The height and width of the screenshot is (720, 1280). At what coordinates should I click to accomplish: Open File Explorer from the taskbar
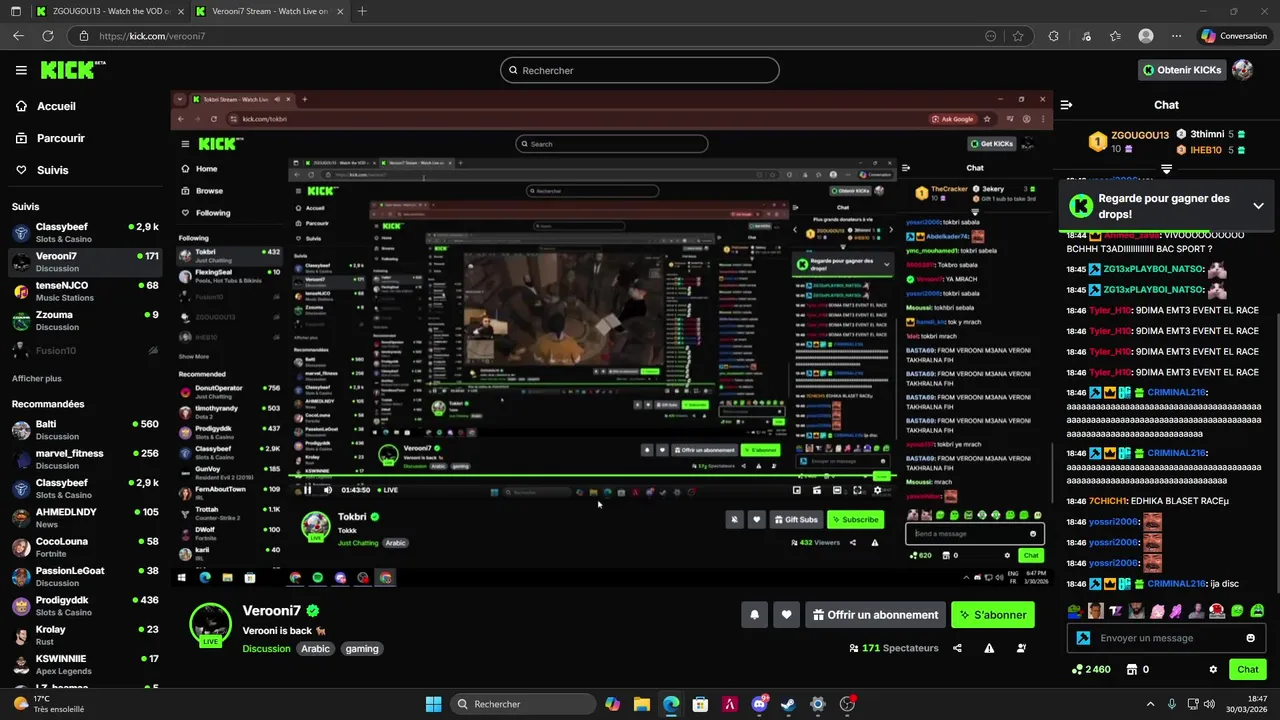tap(642, 704)
